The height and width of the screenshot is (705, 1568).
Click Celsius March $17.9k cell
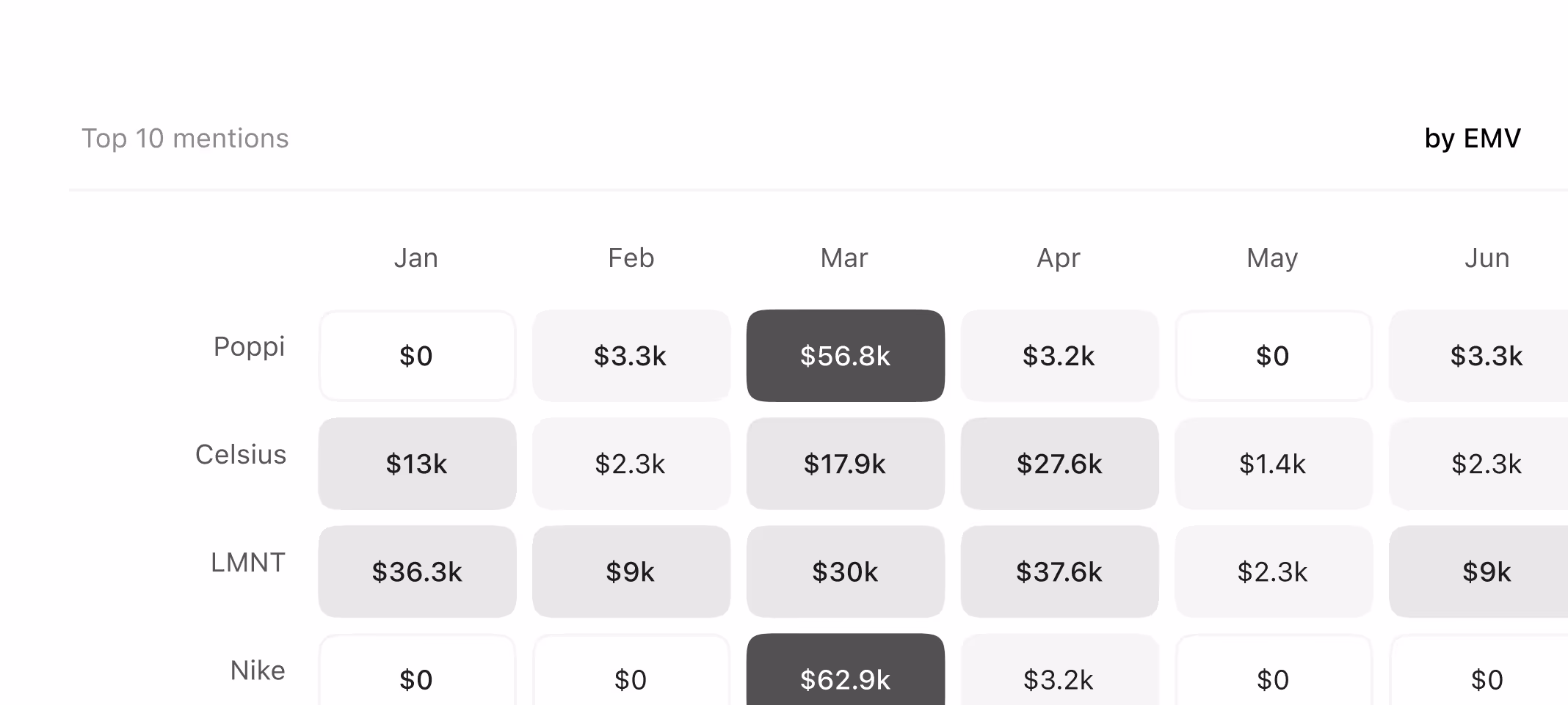845,464
